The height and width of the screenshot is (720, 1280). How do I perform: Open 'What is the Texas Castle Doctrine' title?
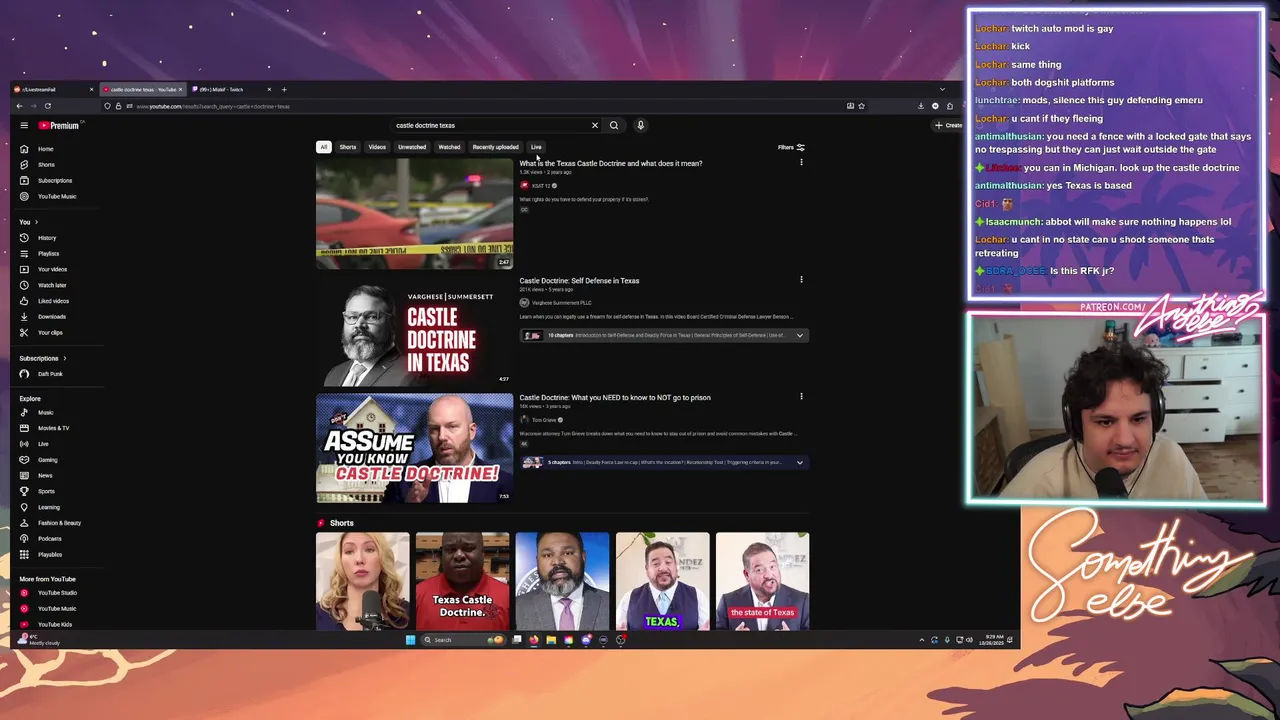tap(610, 163)
